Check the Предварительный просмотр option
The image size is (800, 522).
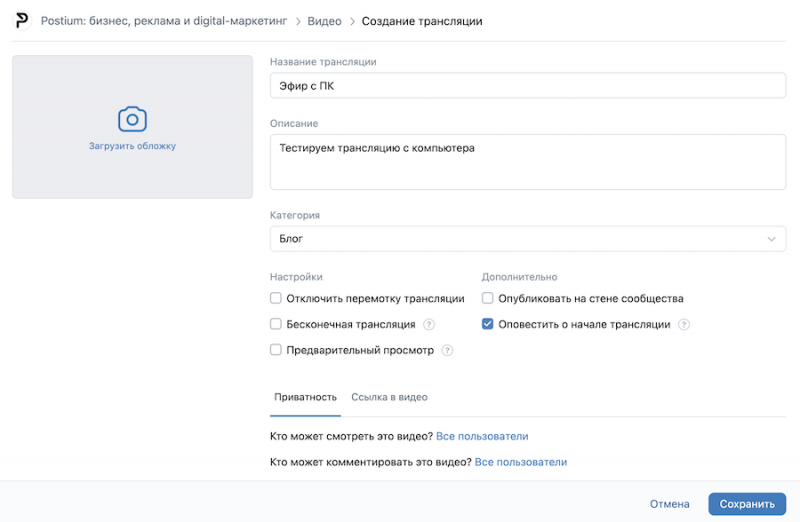tap(276, 351)
